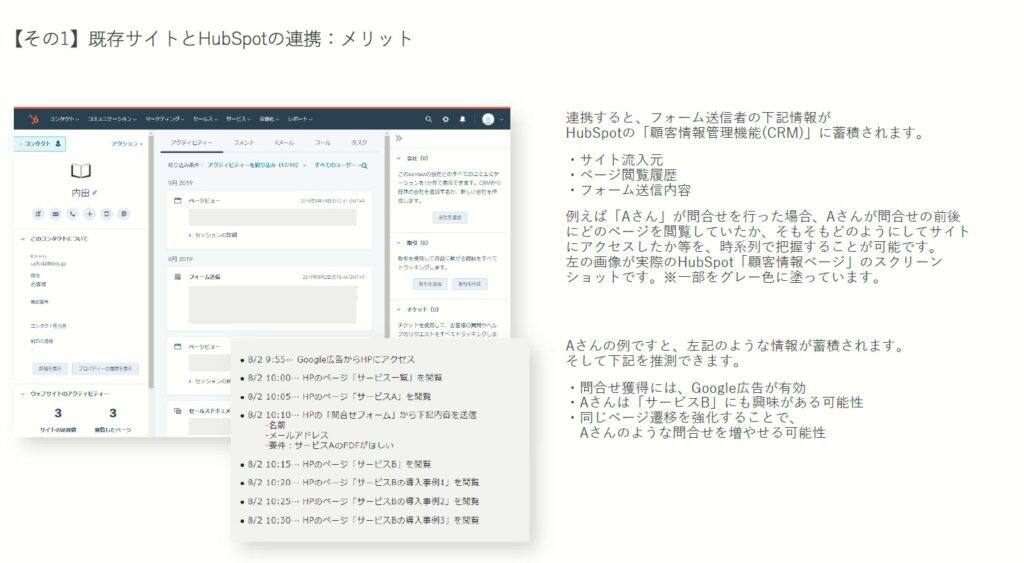Click the email round icon under 内田
1024x563 pixels.
[x=56, y=214]
